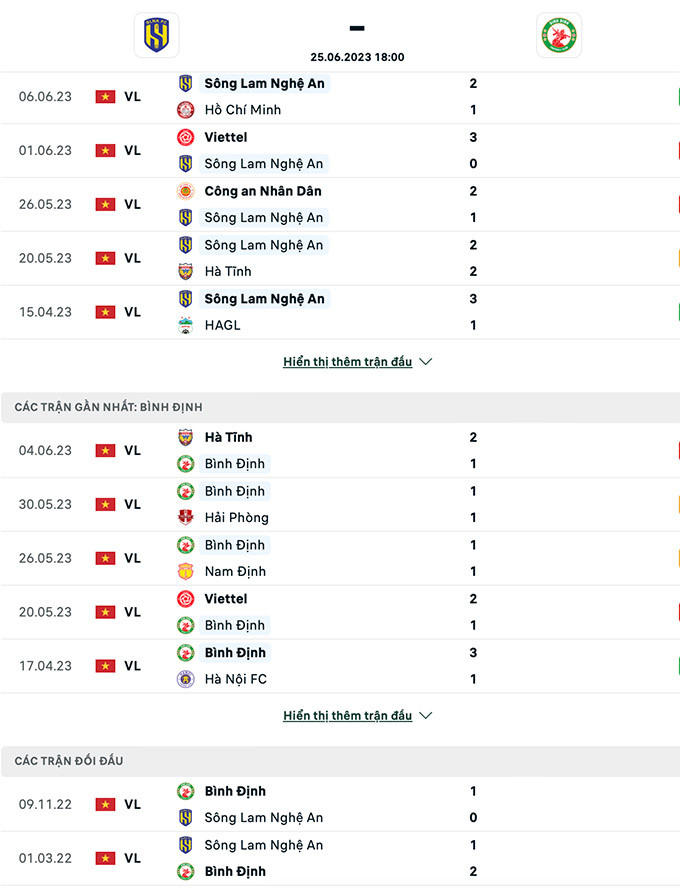This screenshot has height=888, width=680.
Task: Click the Bình Định crest in header
Action: point(559,35)
